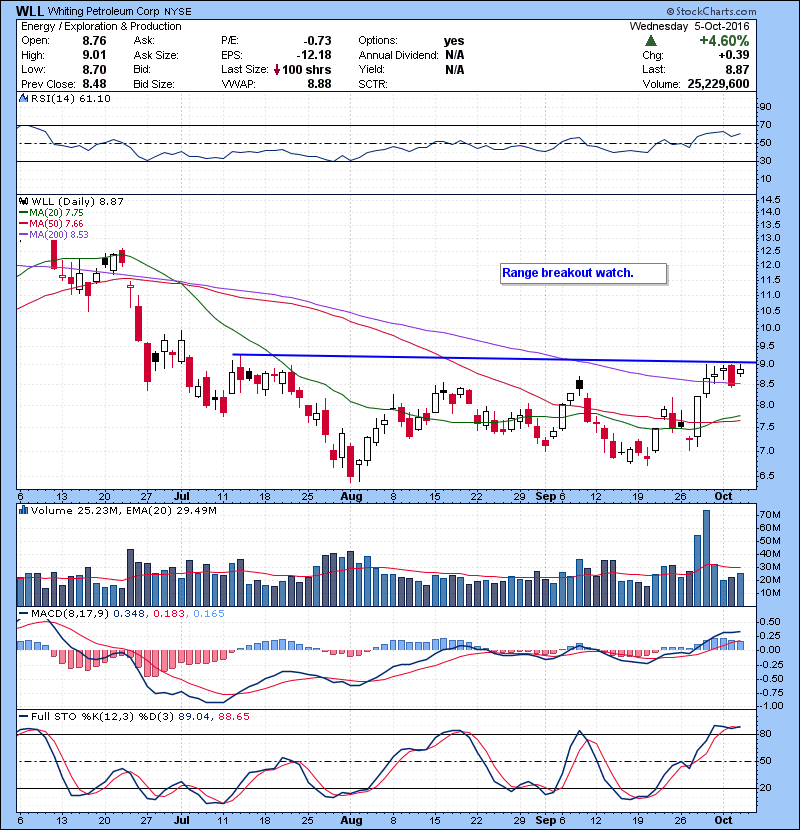Click the date Wednesday 5-Oct-2016
Viewport: 800px width, 830px height.
[x=689, y=26]
